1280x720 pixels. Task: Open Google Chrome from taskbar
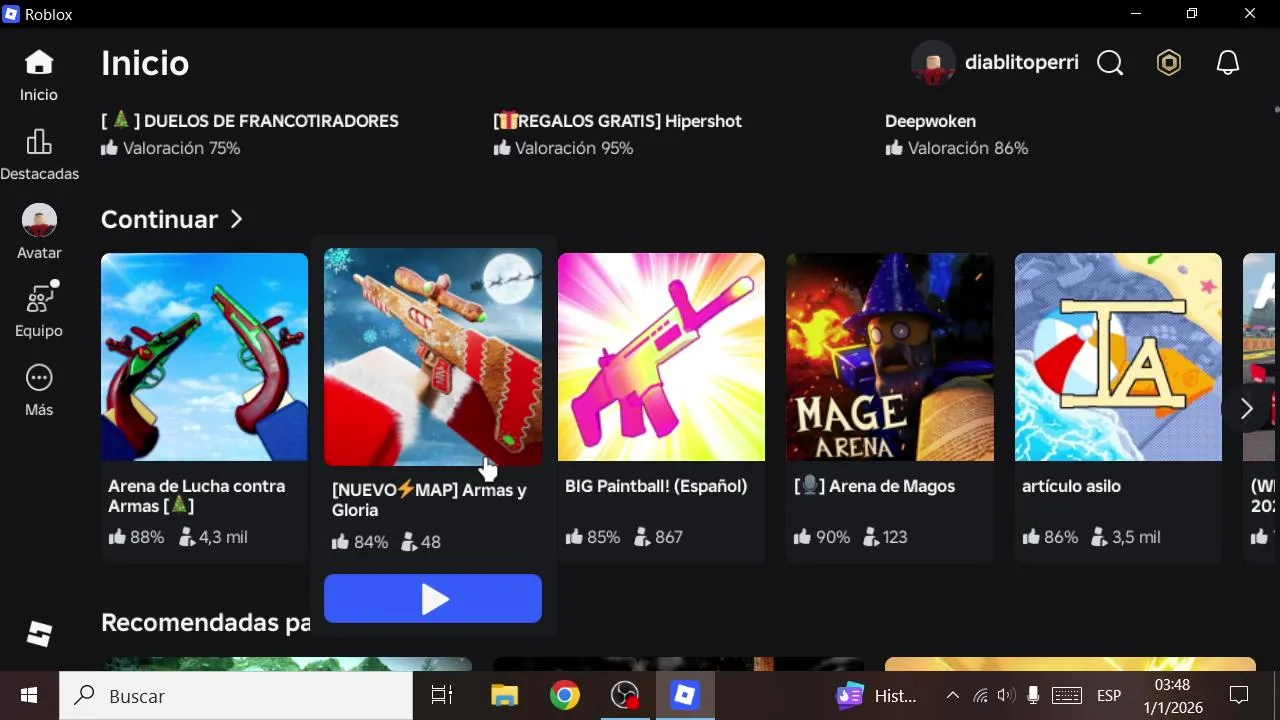pyautogui.click(x=565, y=696)
